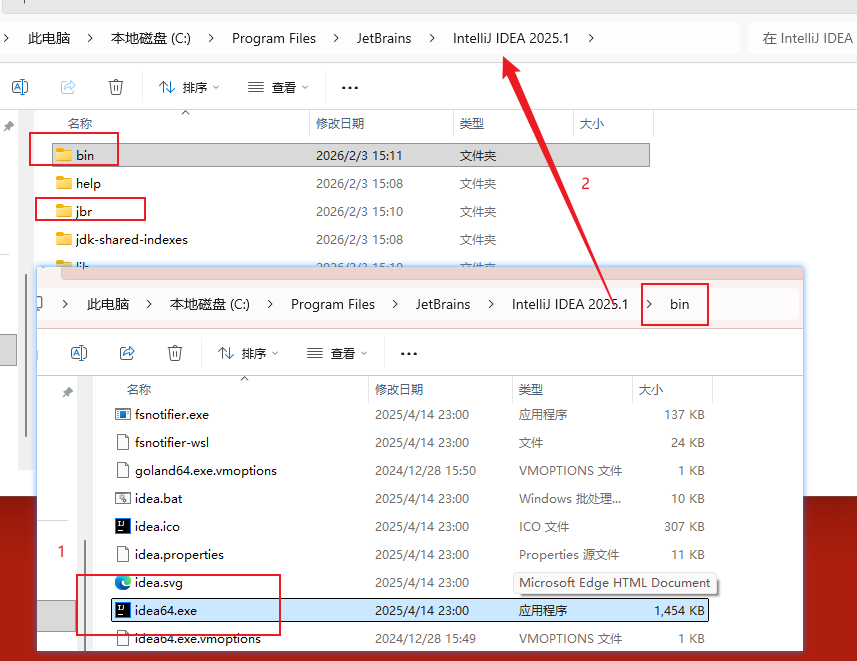Select the bin folder in the back window
857x661 pixels.
[351, 155]
